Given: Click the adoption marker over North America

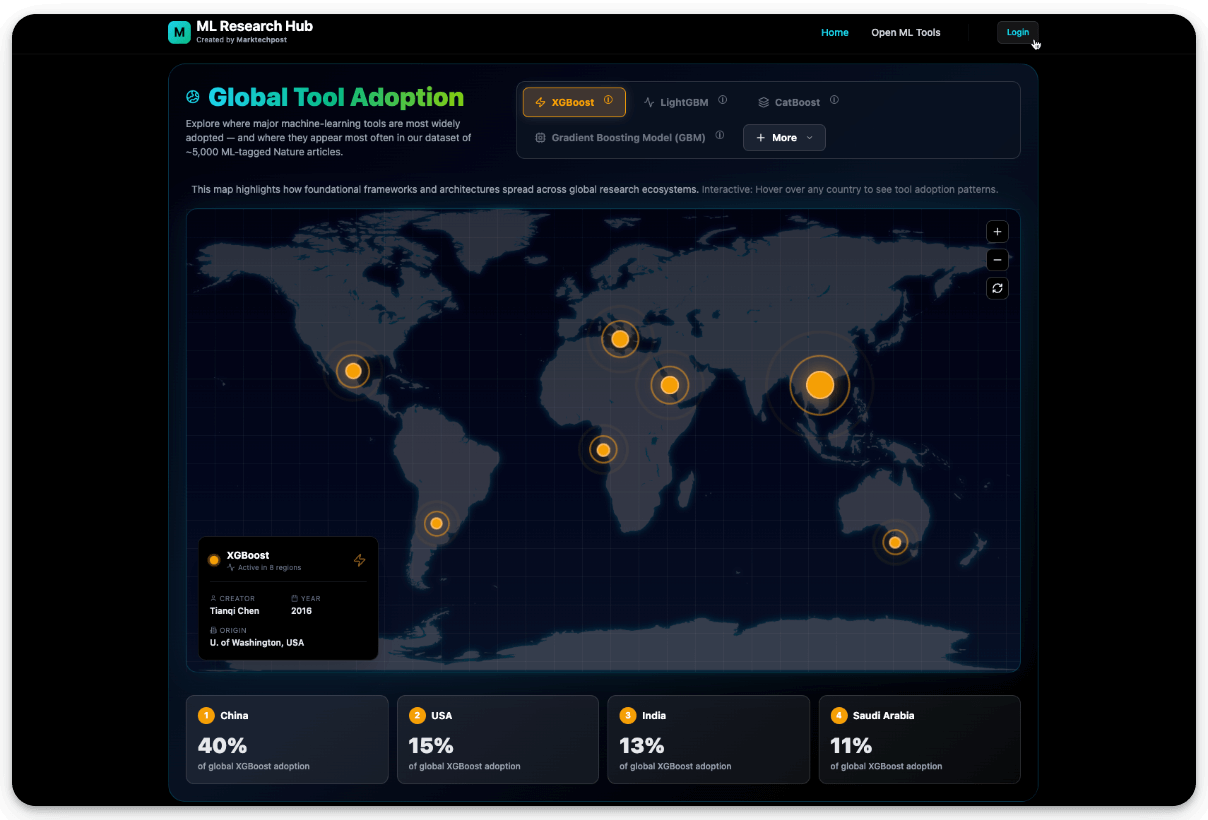Looking at the screenshot, I should click(353, 371).
